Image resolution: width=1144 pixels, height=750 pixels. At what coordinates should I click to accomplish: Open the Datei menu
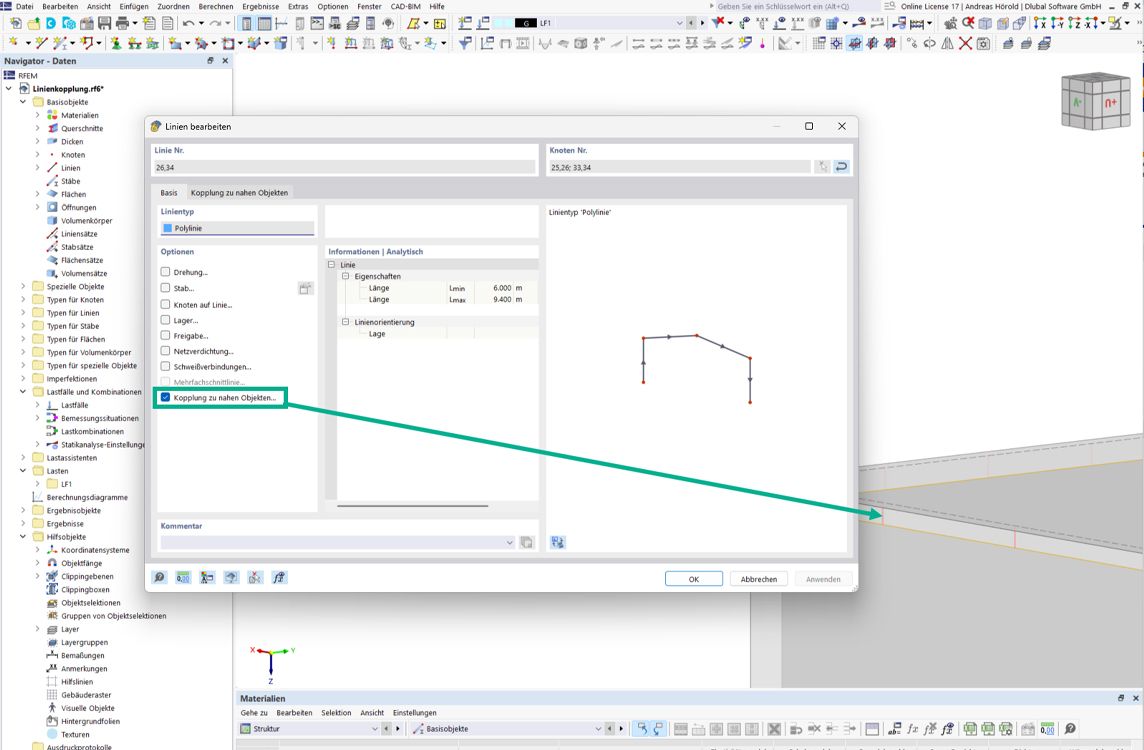[x=24, y=6]
